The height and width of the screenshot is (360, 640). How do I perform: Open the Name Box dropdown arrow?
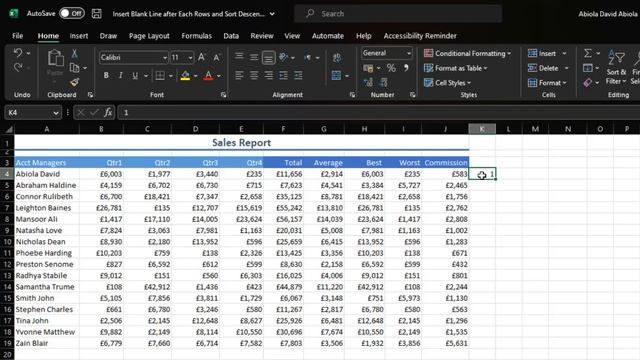[56, 113]
